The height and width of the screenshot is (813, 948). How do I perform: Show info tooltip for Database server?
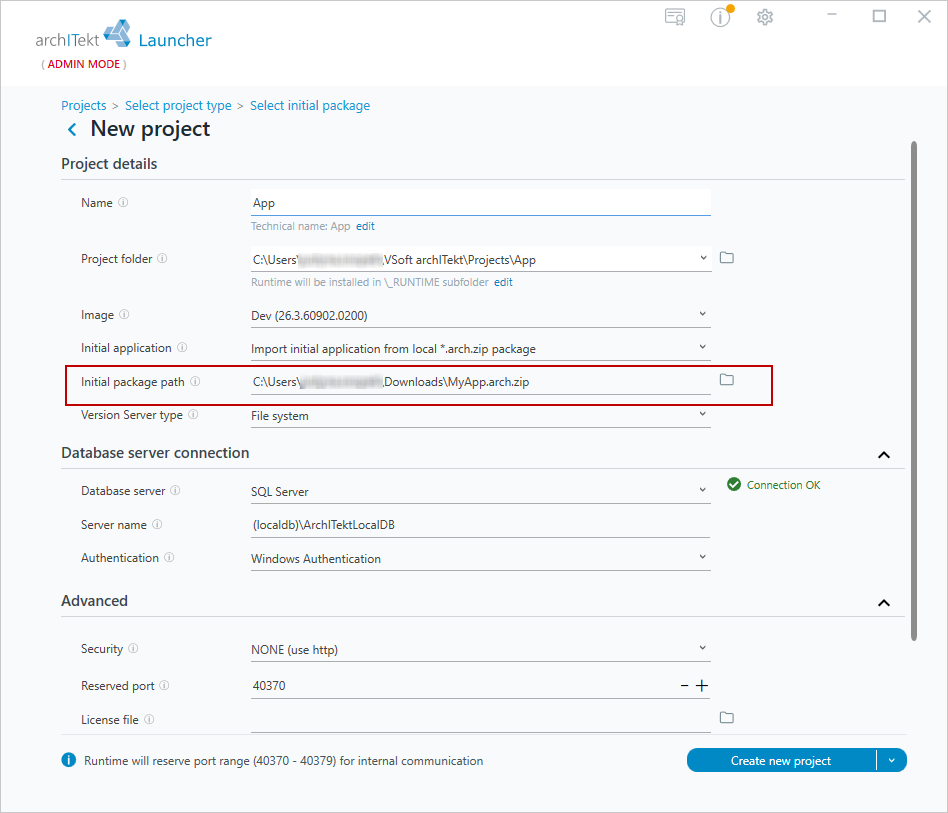click(175, 490)
